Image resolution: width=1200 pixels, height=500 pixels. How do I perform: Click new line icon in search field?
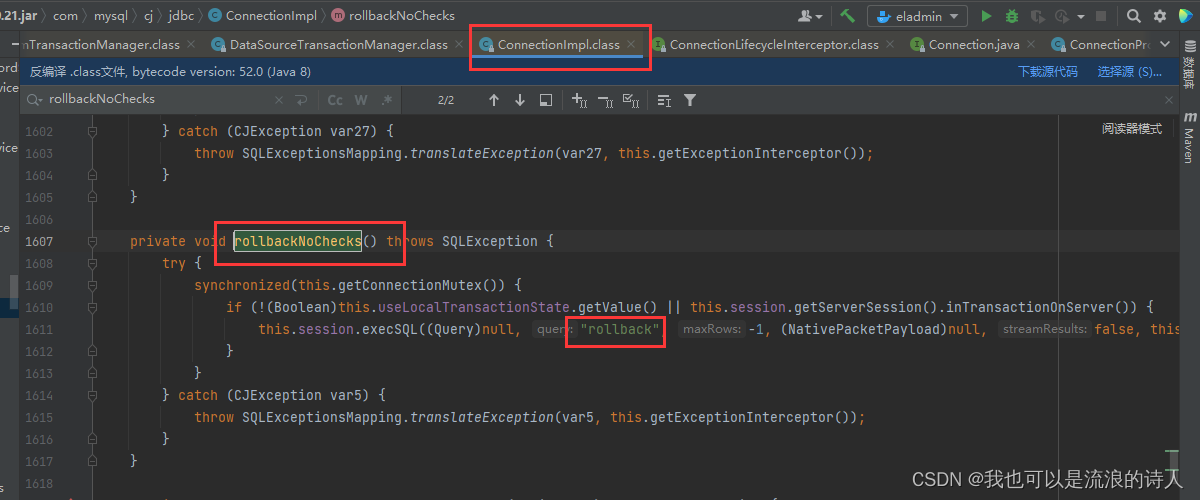click(301, 100)
